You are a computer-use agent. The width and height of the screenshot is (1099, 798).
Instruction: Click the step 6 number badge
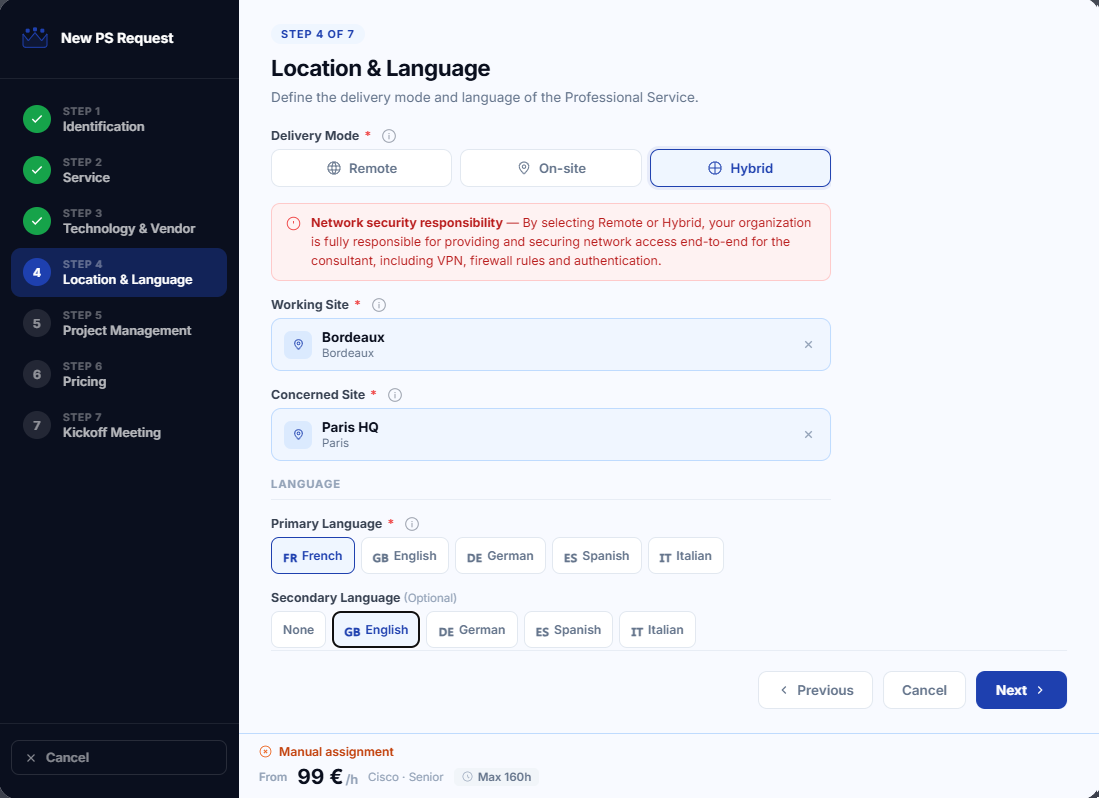click(x=37, y=375)
